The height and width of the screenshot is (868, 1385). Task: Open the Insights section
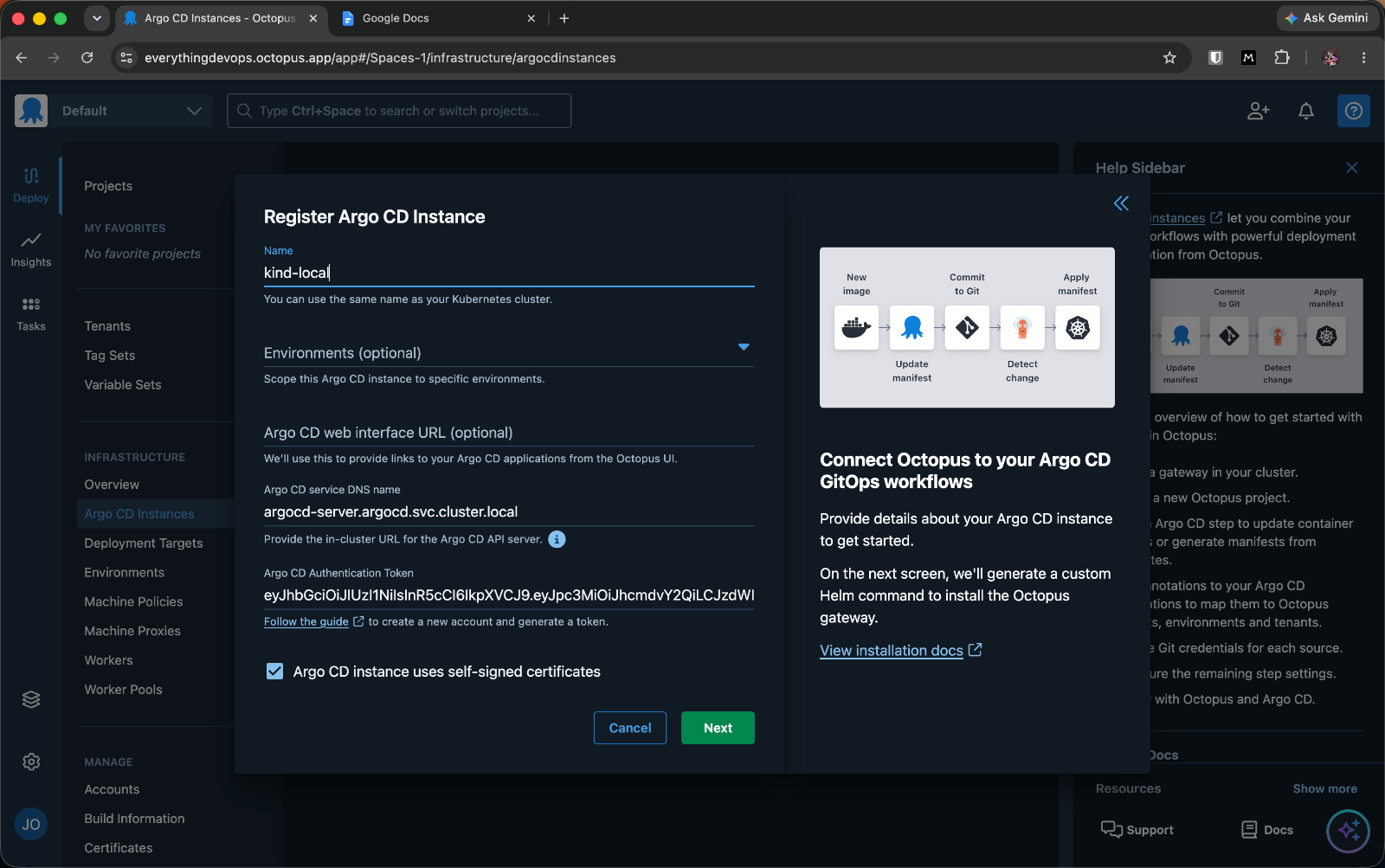[x=31, y=249]
